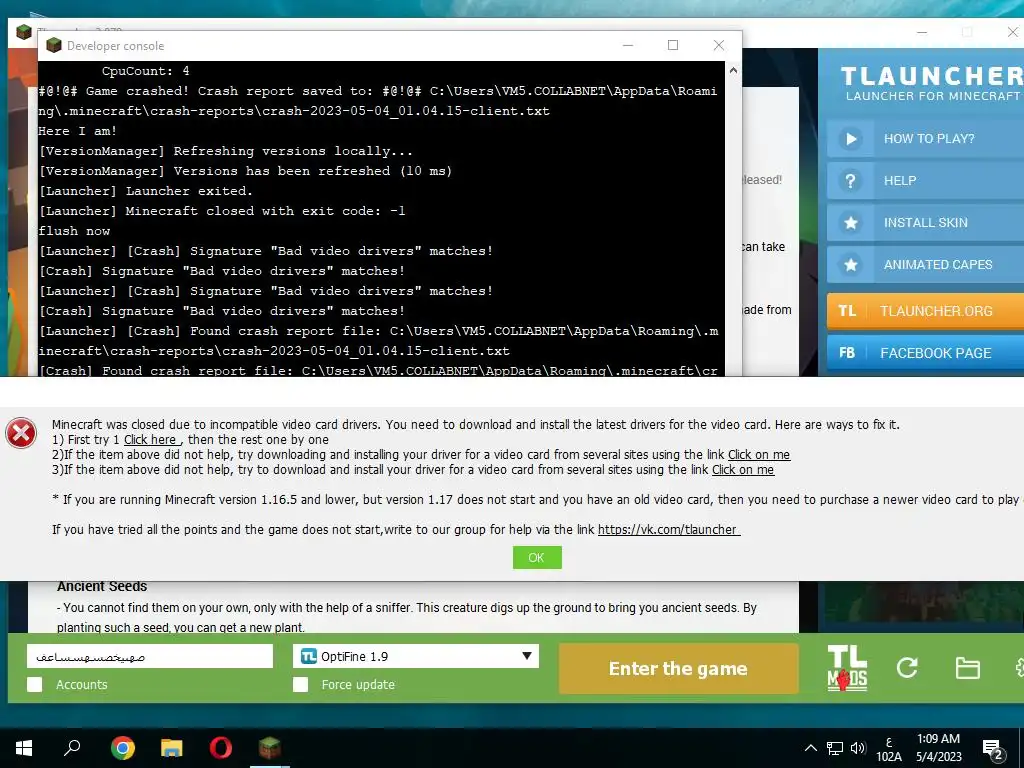Viewport: 1024px width, 768px height.
Task: Maximize the Developer console window
Action: [673, 45]
